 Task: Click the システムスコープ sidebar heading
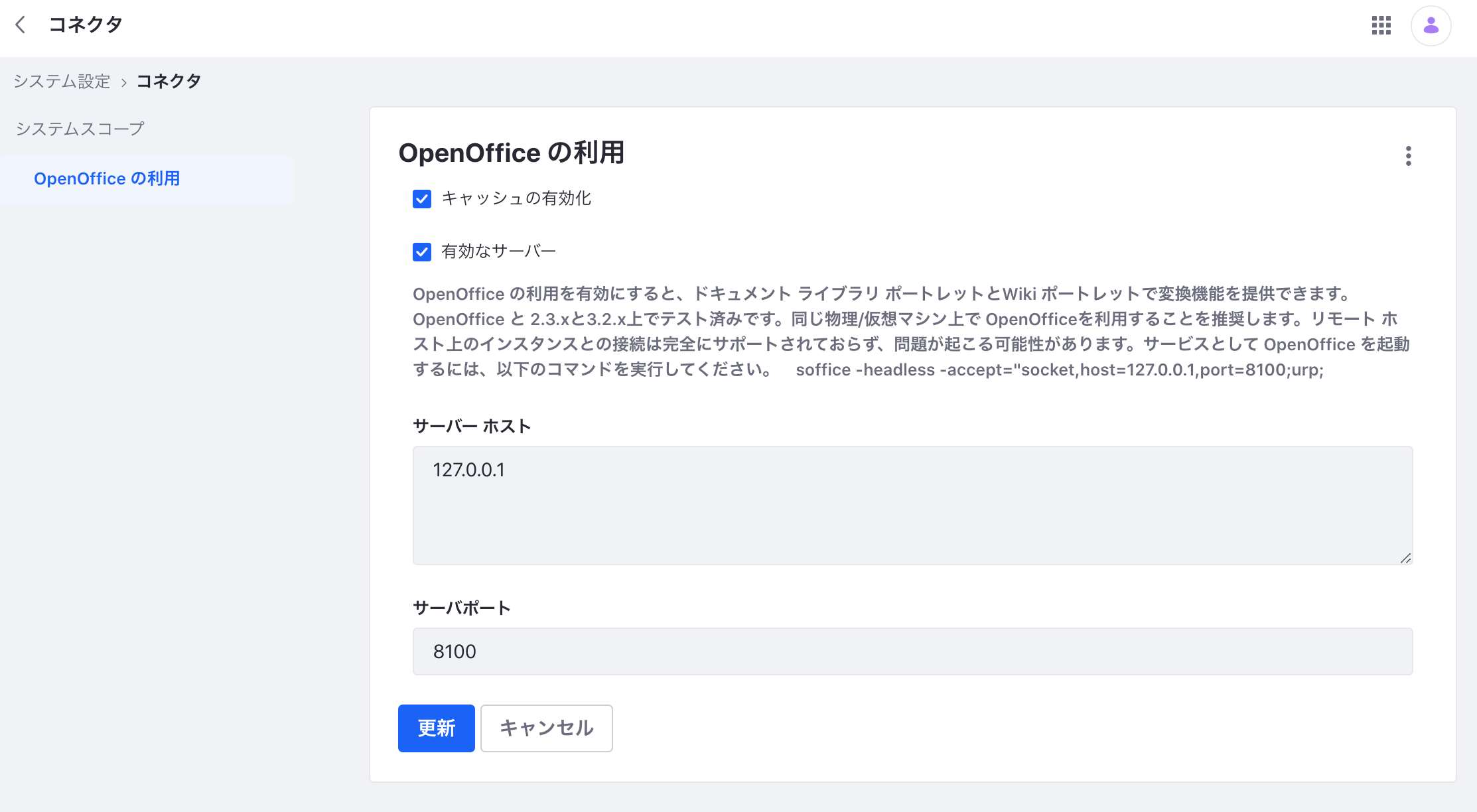coord(80,129)
